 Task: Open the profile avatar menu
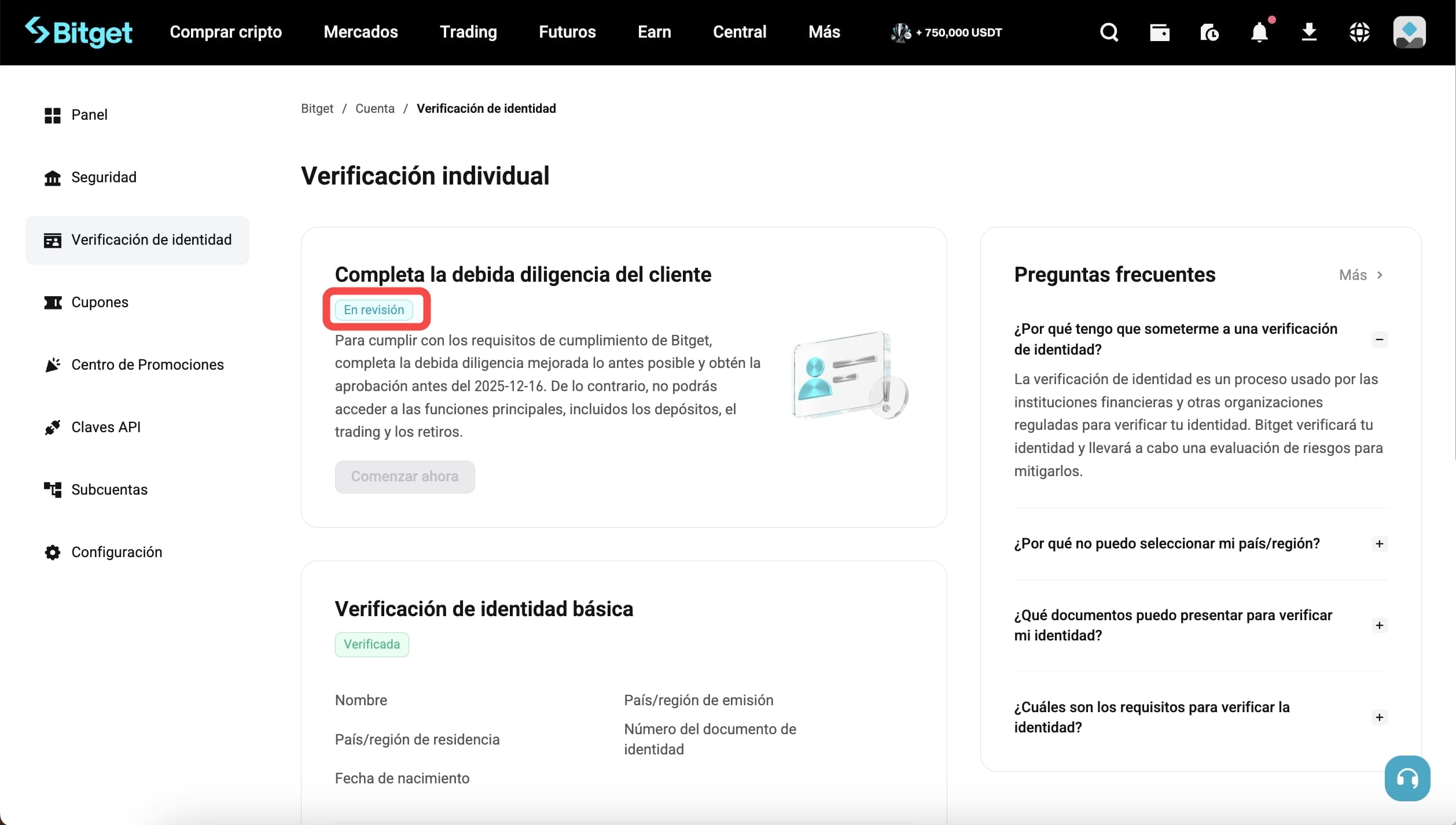coord(1409,32)
